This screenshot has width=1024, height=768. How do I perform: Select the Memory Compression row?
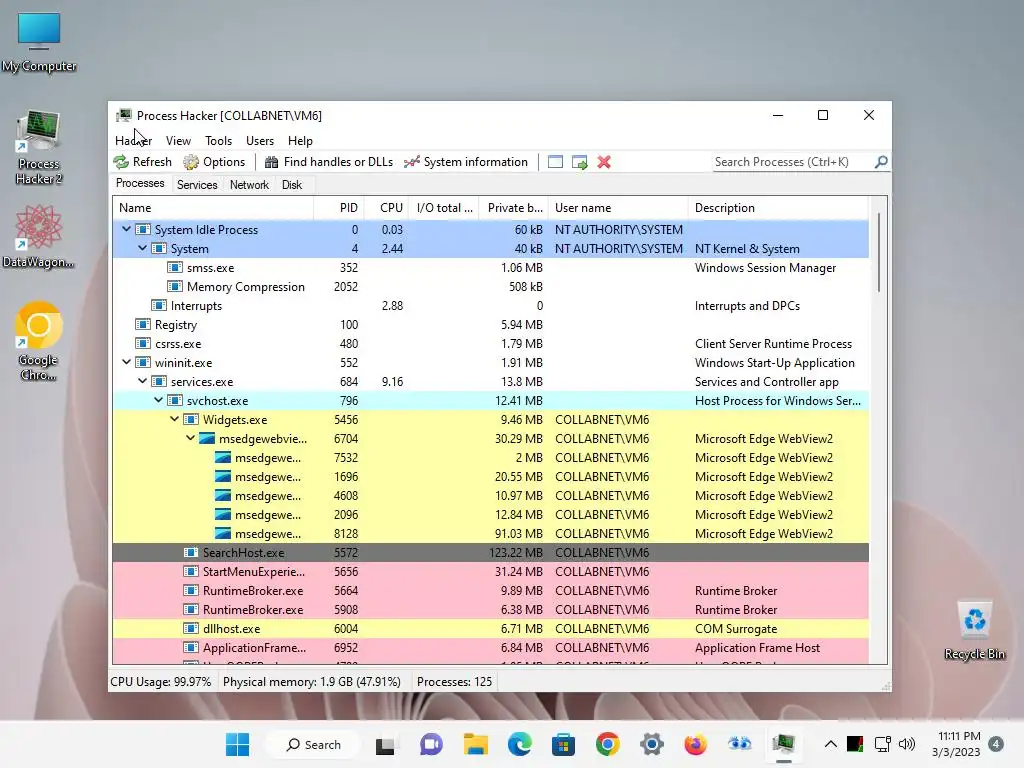tap(490, 287)
